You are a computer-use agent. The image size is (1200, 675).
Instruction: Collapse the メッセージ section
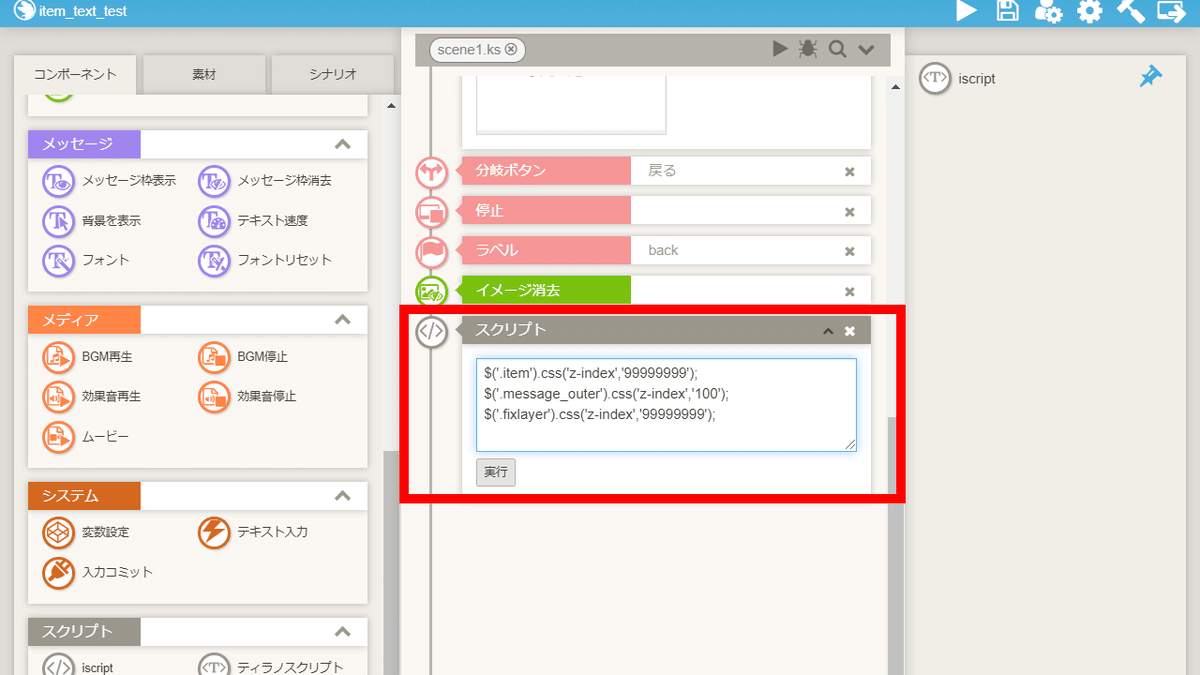(343, 144)
